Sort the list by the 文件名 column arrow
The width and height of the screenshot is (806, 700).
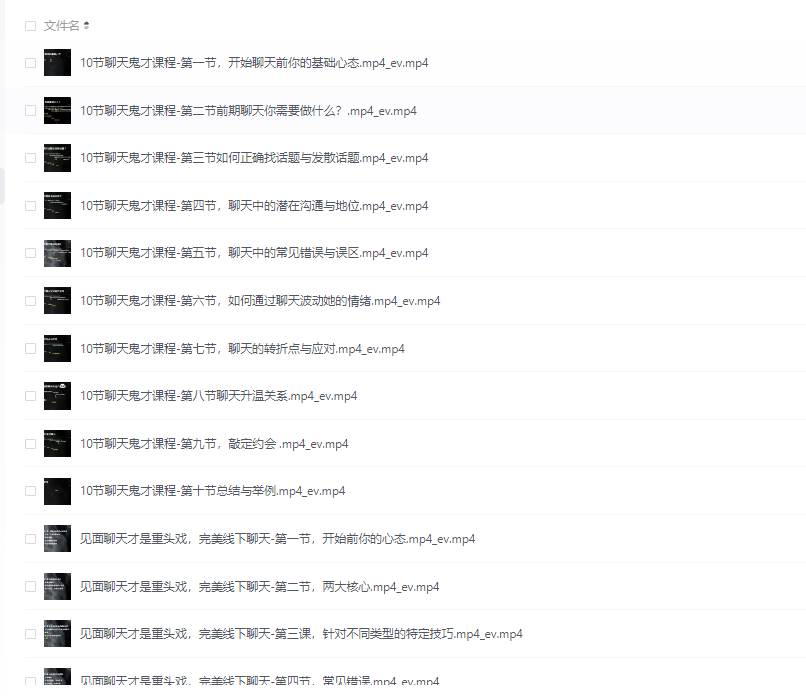pyautogui.click(x=86, y=25)
